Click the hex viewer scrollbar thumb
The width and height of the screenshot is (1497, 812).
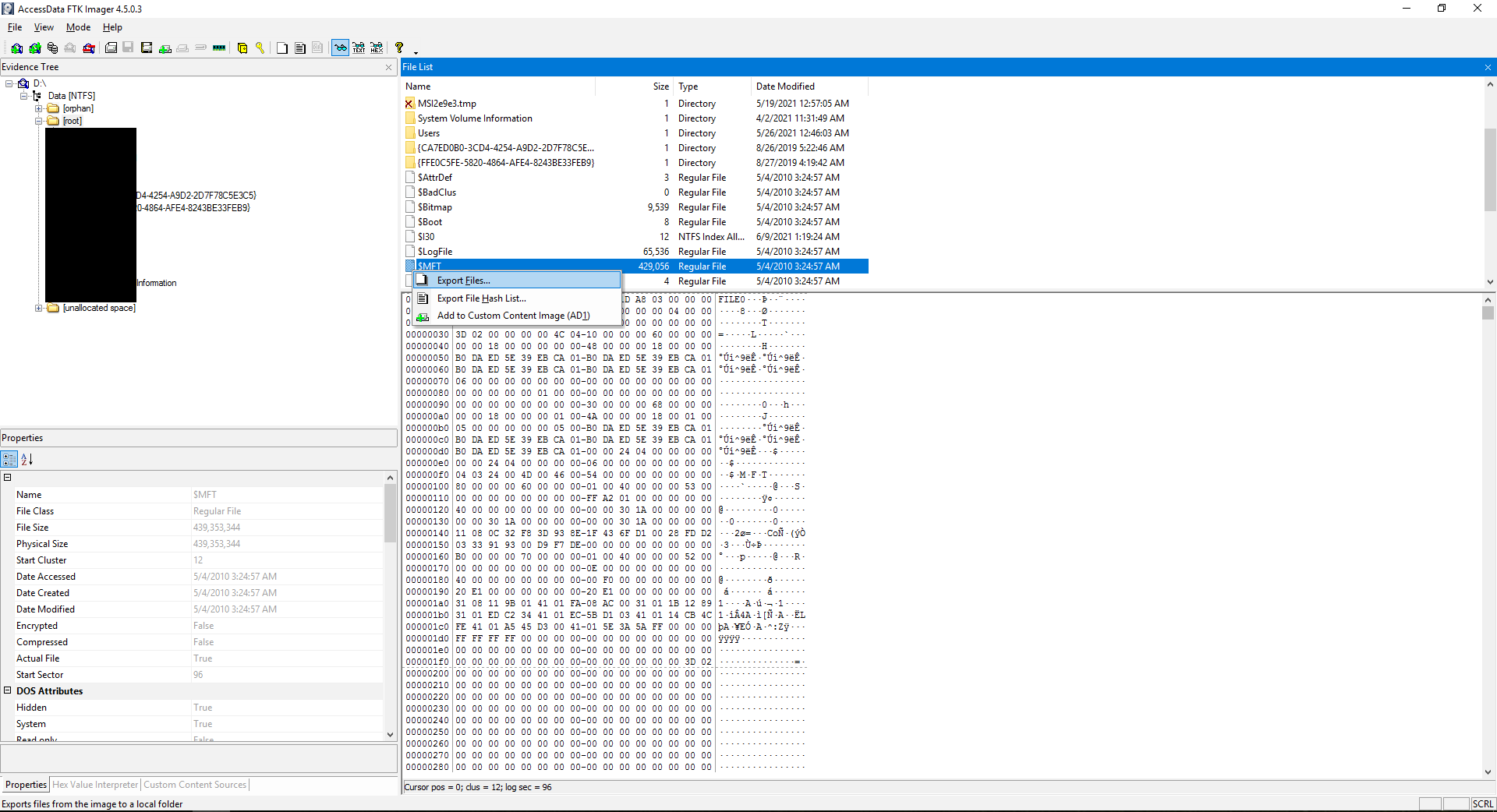click(x=1488, y=312)
